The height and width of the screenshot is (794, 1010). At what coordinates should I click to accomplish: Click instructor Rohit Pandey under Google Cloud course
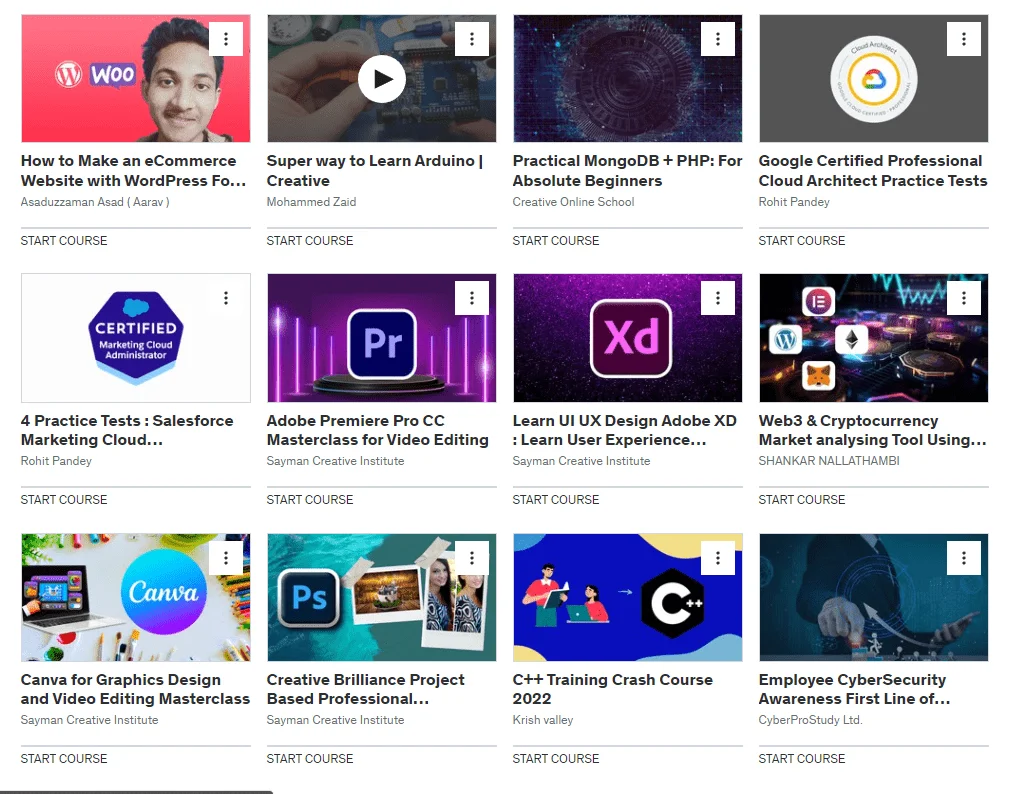coord(794,202)
